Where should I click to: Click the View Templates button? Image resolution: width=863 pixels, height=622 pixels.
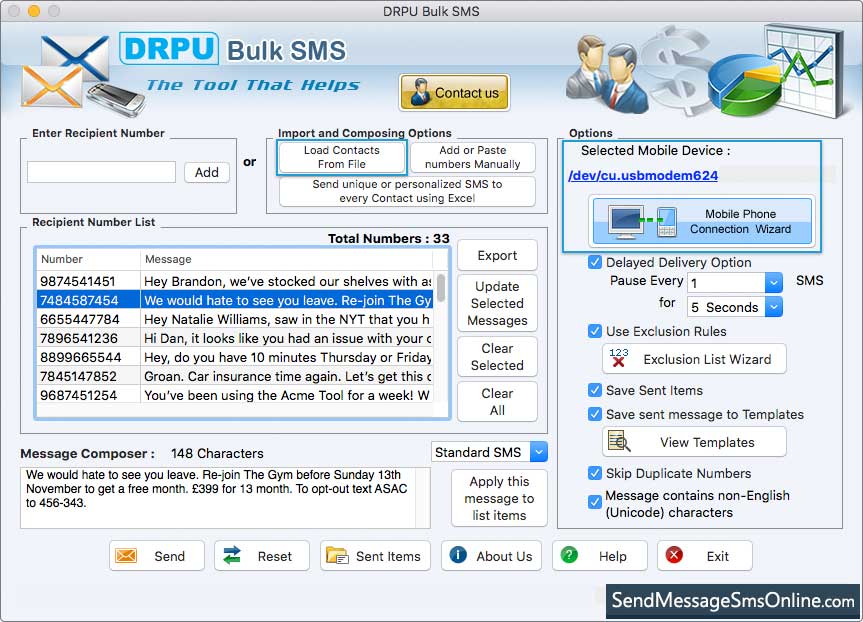(x=695, y=442)
